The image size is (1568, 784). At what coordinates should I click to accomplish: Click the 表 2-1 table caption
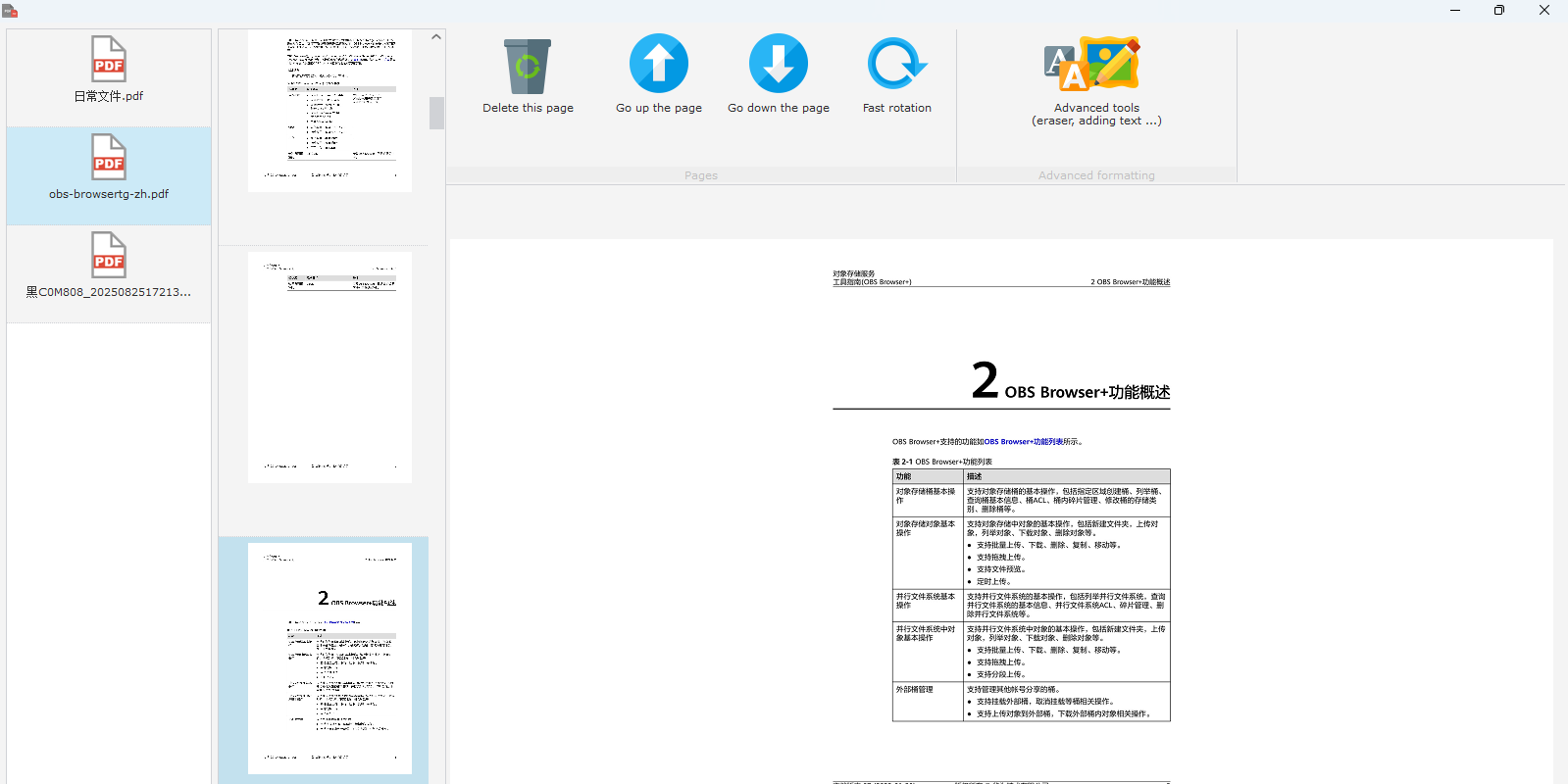(941, 462)
